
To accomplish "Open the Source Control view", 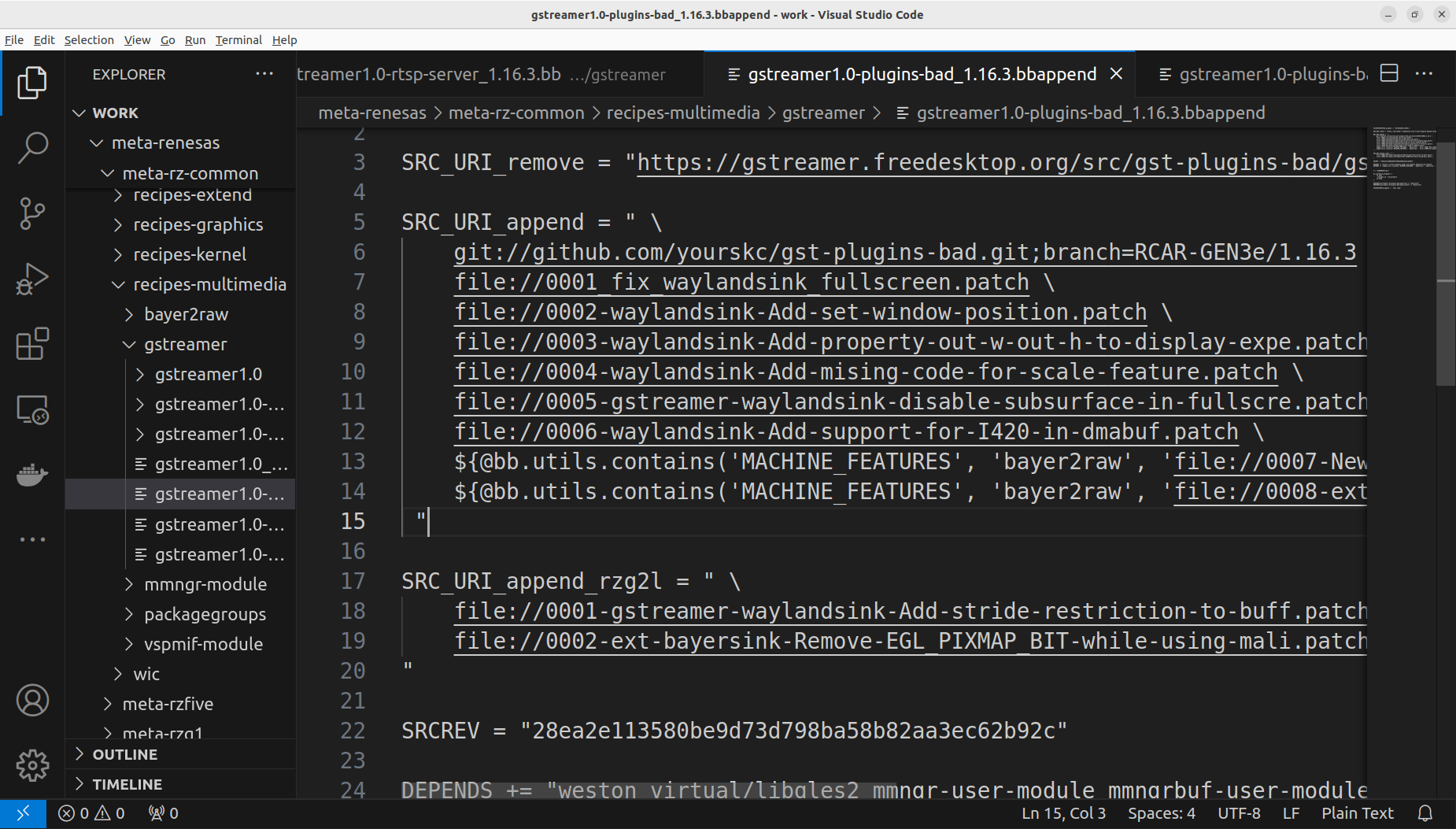I will click(32, 213).
